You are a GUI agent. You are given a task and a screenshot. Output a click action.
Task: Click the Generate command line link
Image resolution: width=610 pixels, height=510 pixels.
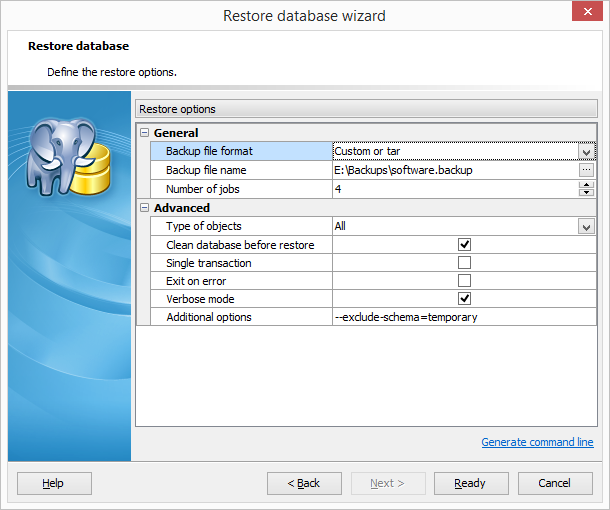[537, 442]
